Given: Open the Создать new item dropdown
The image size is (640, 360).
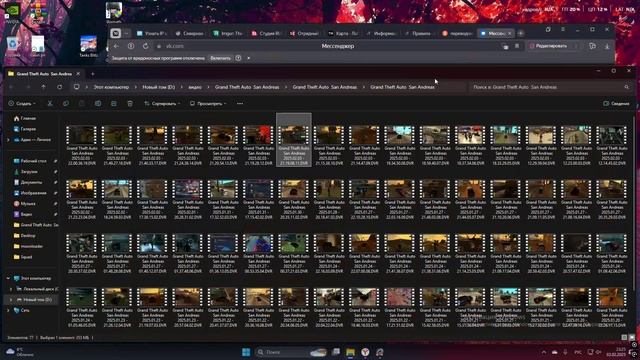Looking at the screenshot, I should pos(22,104).
